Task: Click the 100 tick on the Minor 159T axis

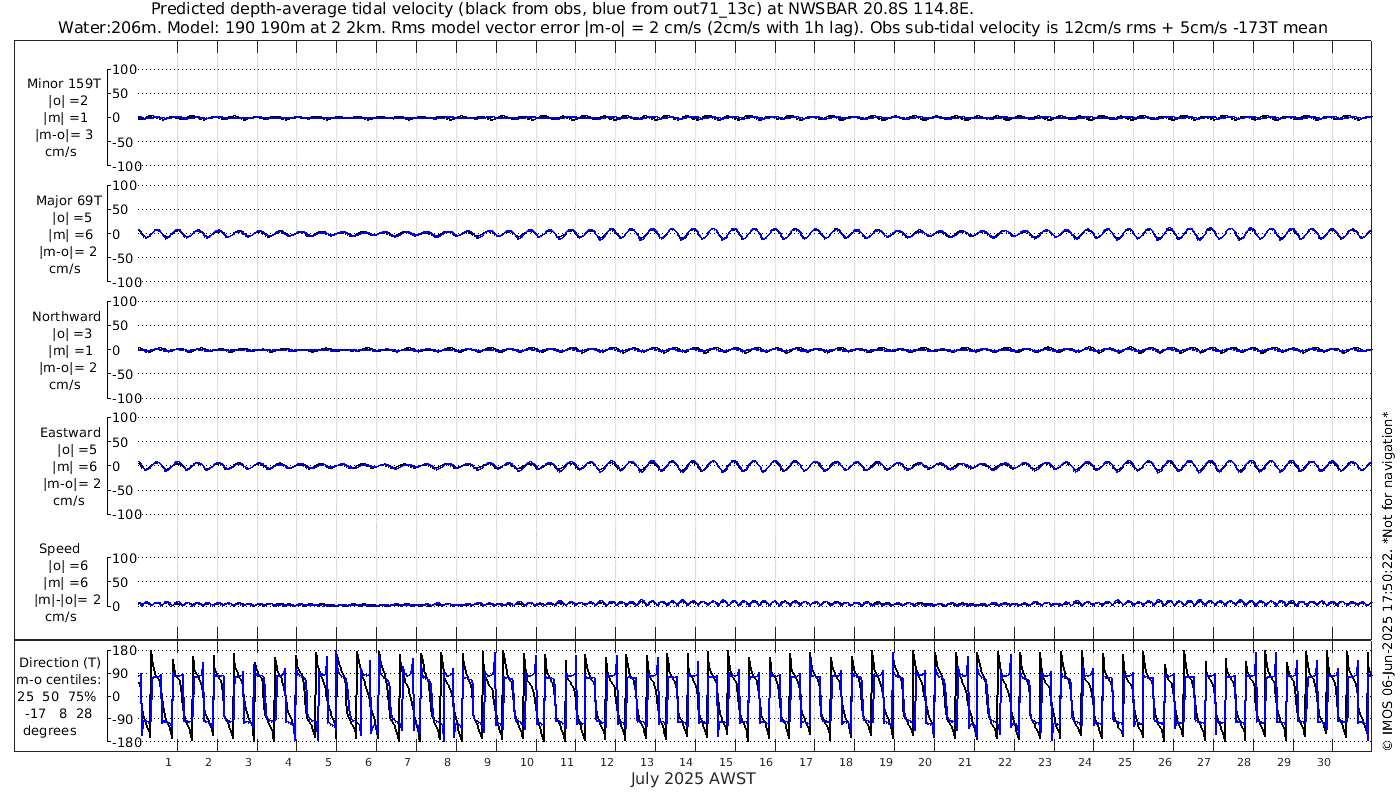Action: point(123,70)
